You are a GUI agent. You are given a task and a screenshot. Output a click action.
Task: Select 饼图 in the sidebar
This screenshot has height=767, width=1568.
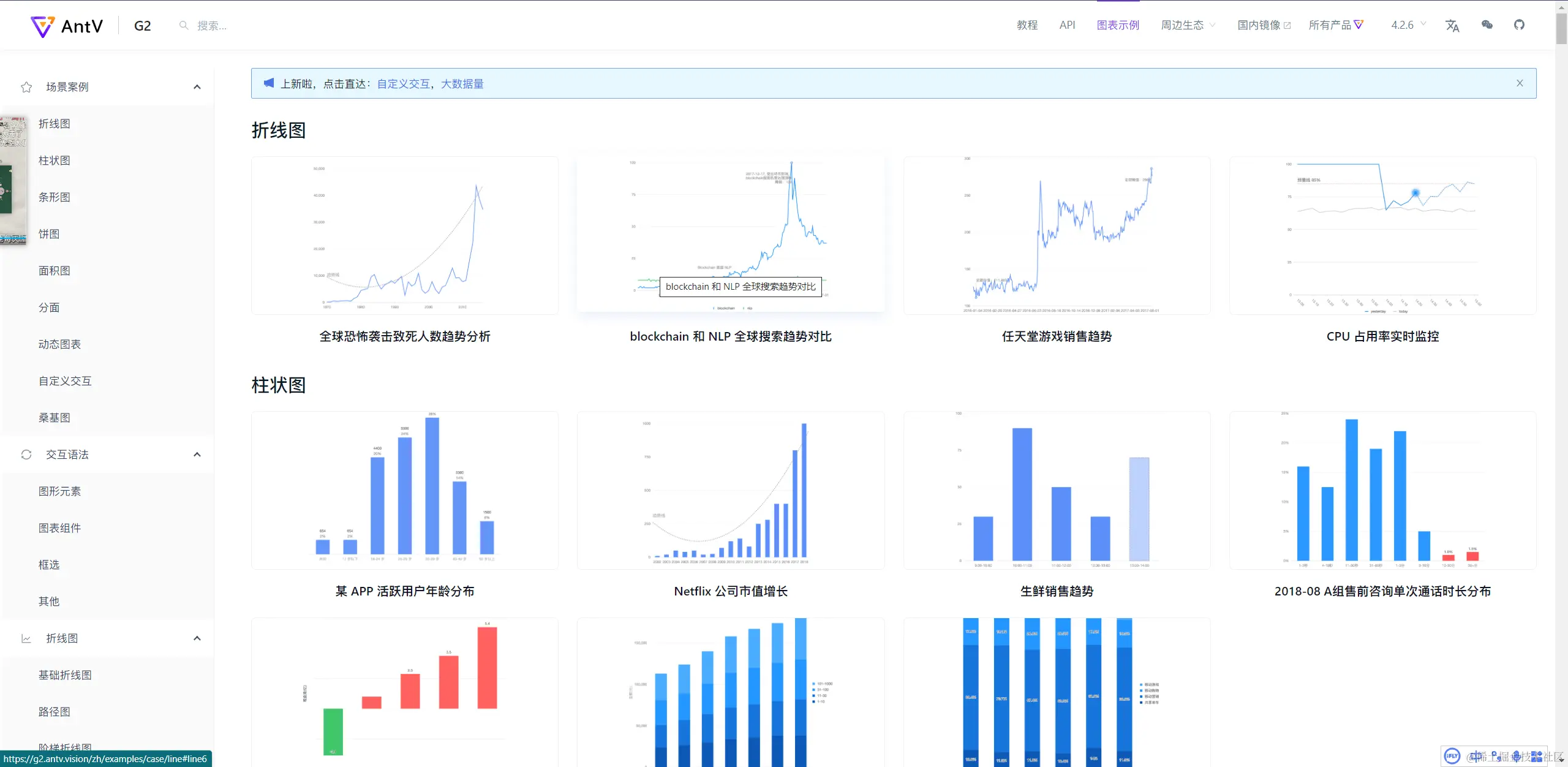[49, 234]
